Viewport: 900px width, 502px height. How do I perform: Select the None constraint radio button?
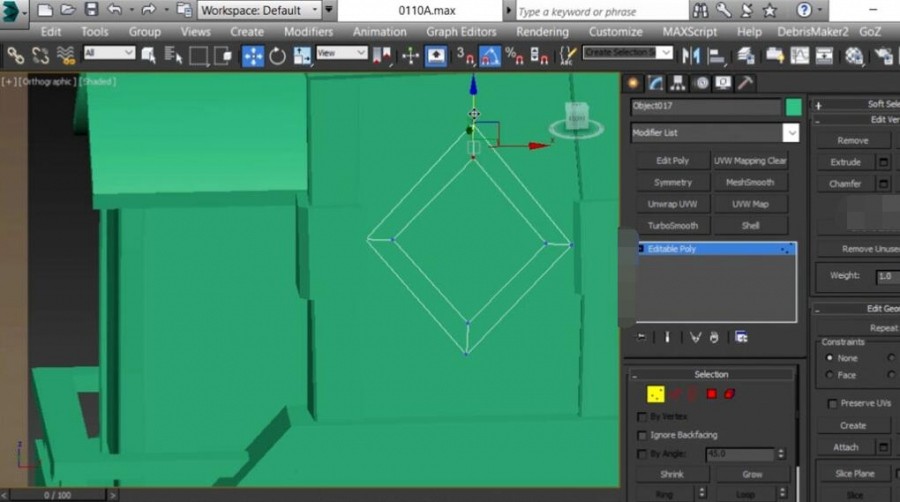point(829,357)
